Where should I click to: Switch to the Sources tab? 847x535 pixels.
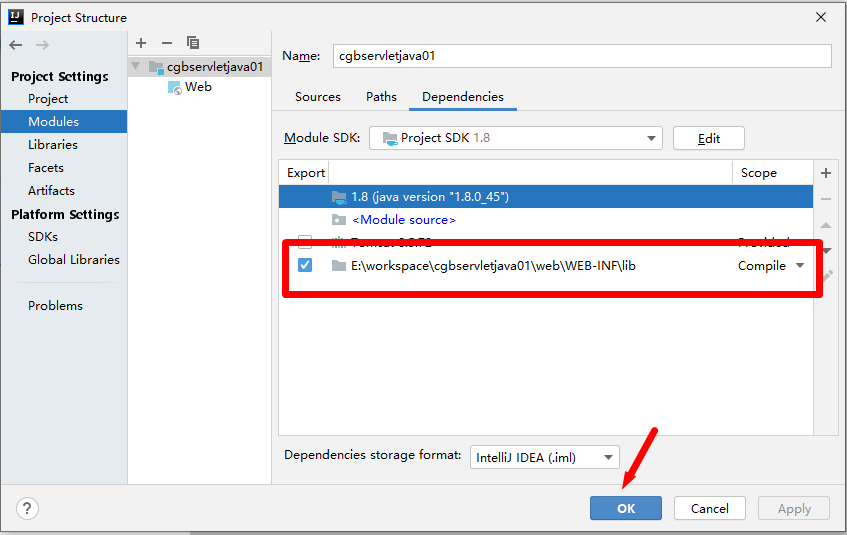pyautogui.click(x=318, y=97)
